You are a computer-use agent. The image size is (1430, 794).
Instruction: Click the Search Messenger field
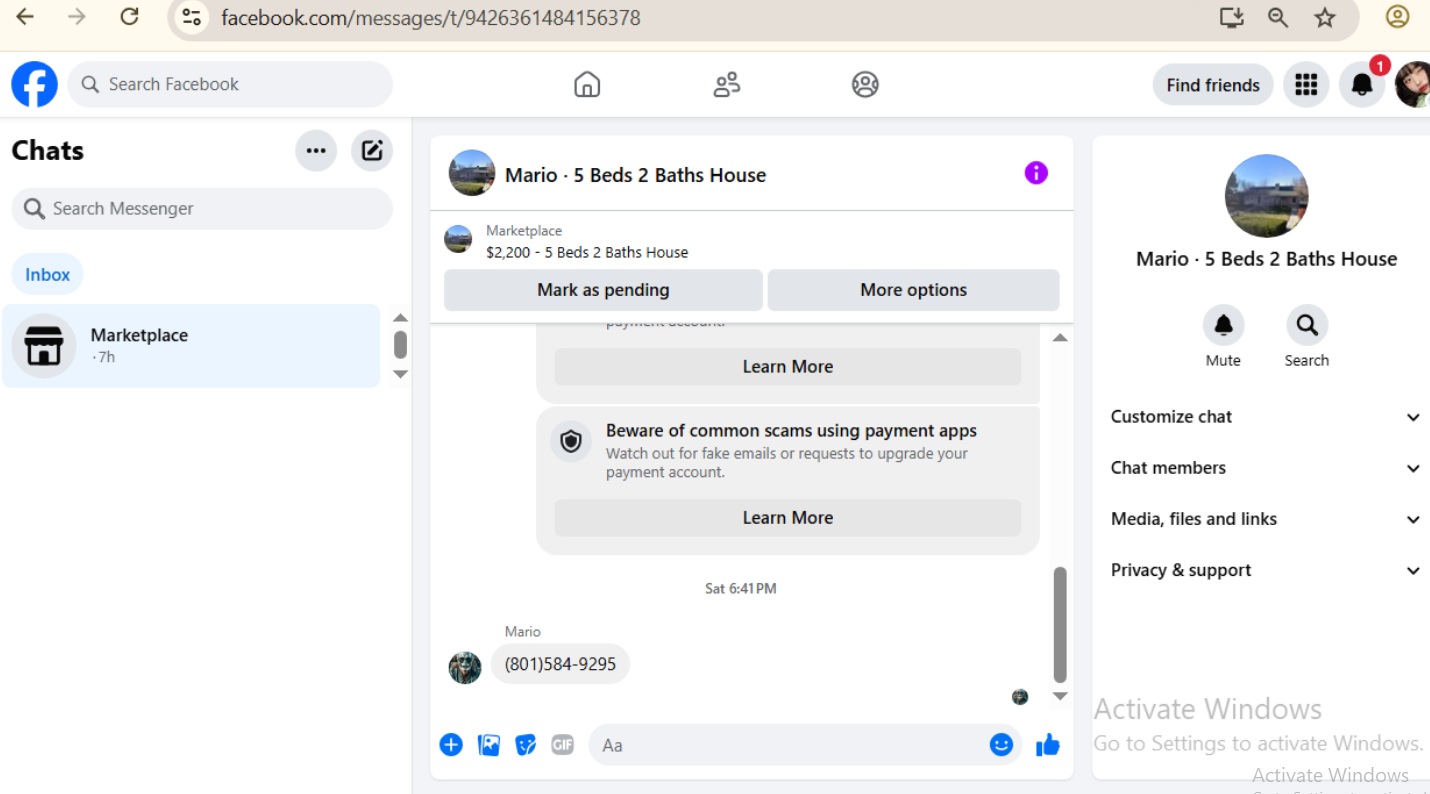(x=202, y=208)
